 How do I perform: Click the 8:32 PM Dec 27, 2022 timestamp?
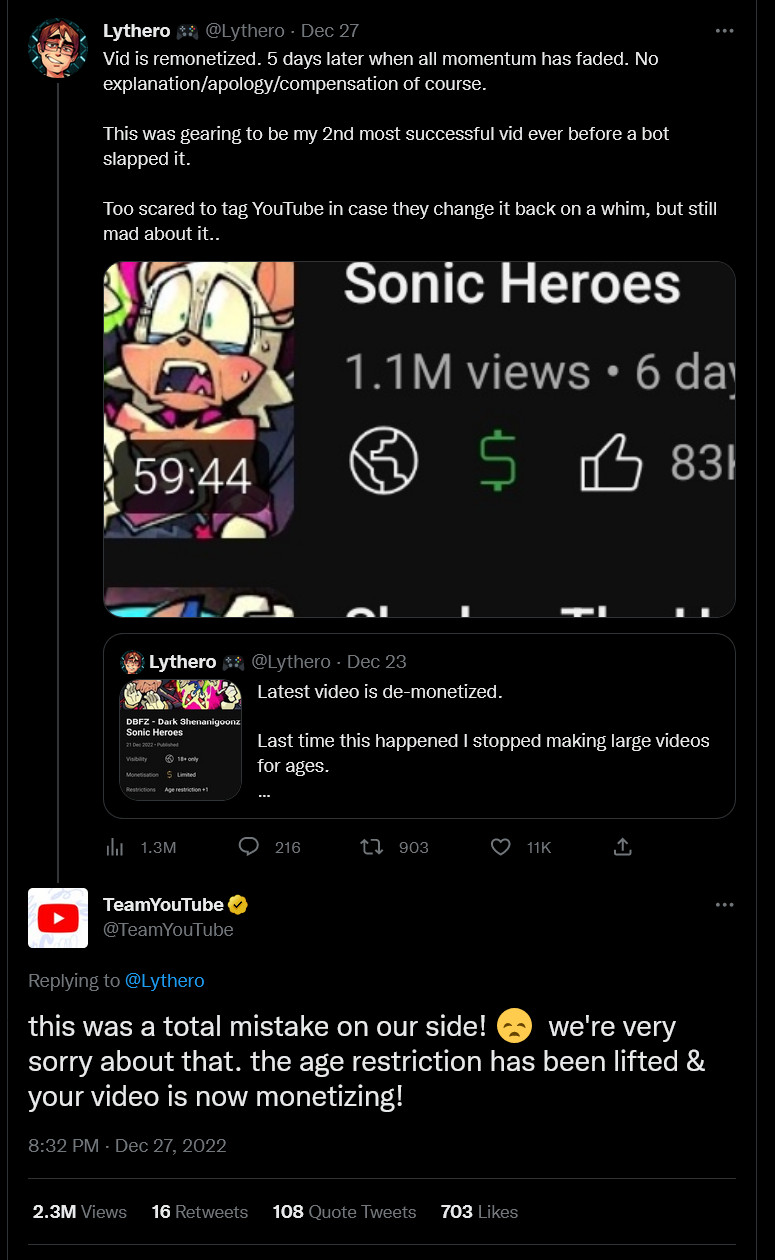coord(127,1145)
